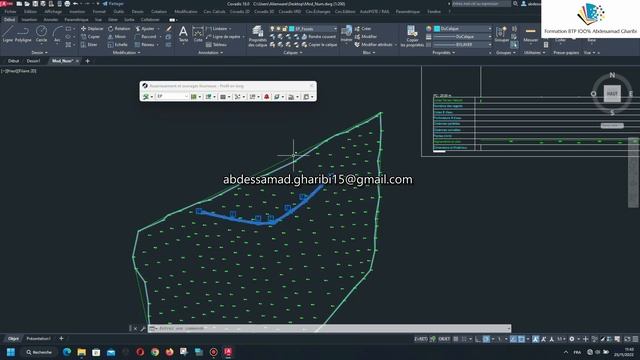Click the erase pencil icon in Modification
The width and height of the screenshot is (640, 360).
(169, 29)
